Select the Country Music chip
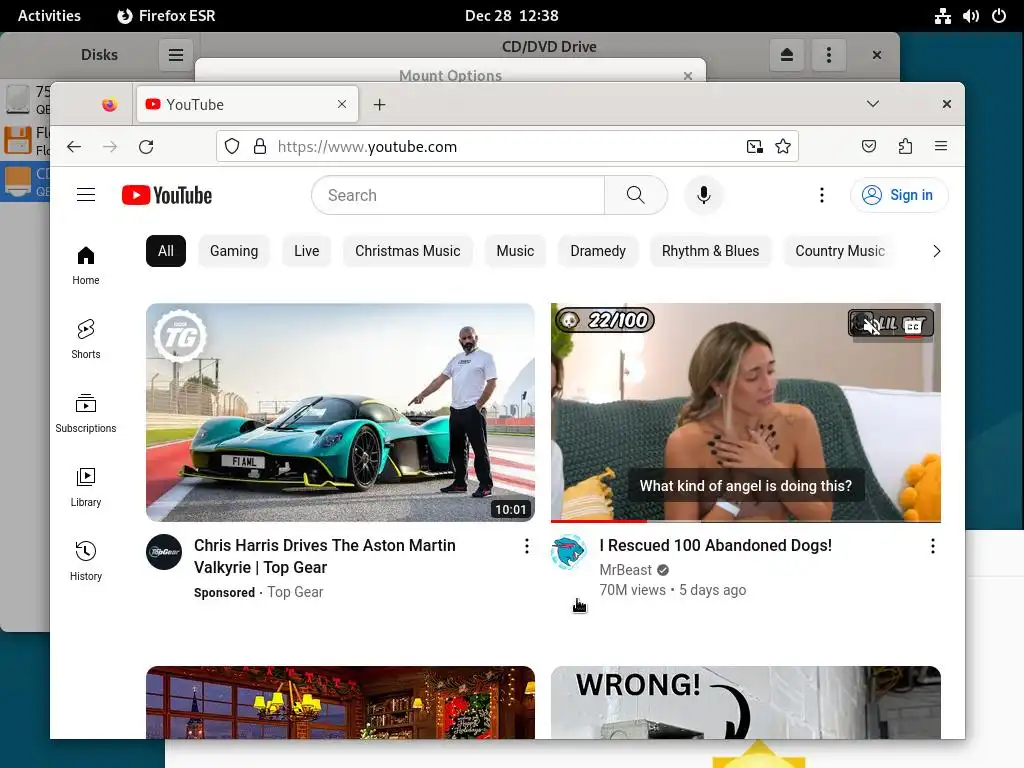The width and height of the screenshot is (1024, 768). 840,251
